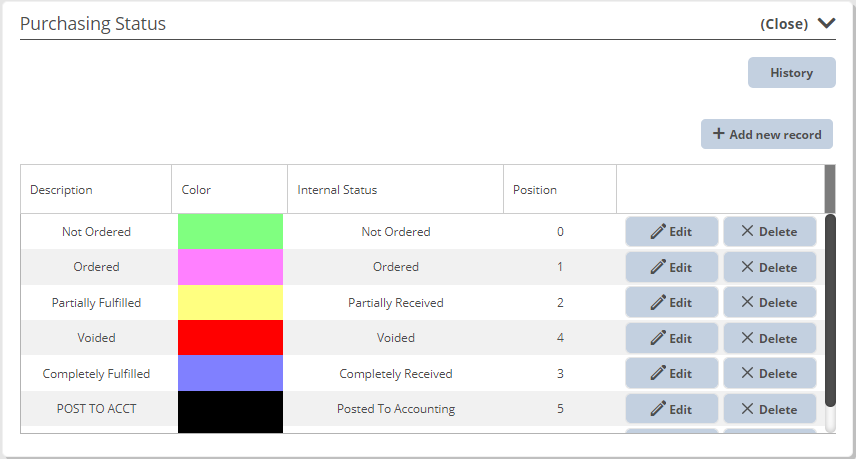Click the table's vertical scrollbar thumb

830,310
